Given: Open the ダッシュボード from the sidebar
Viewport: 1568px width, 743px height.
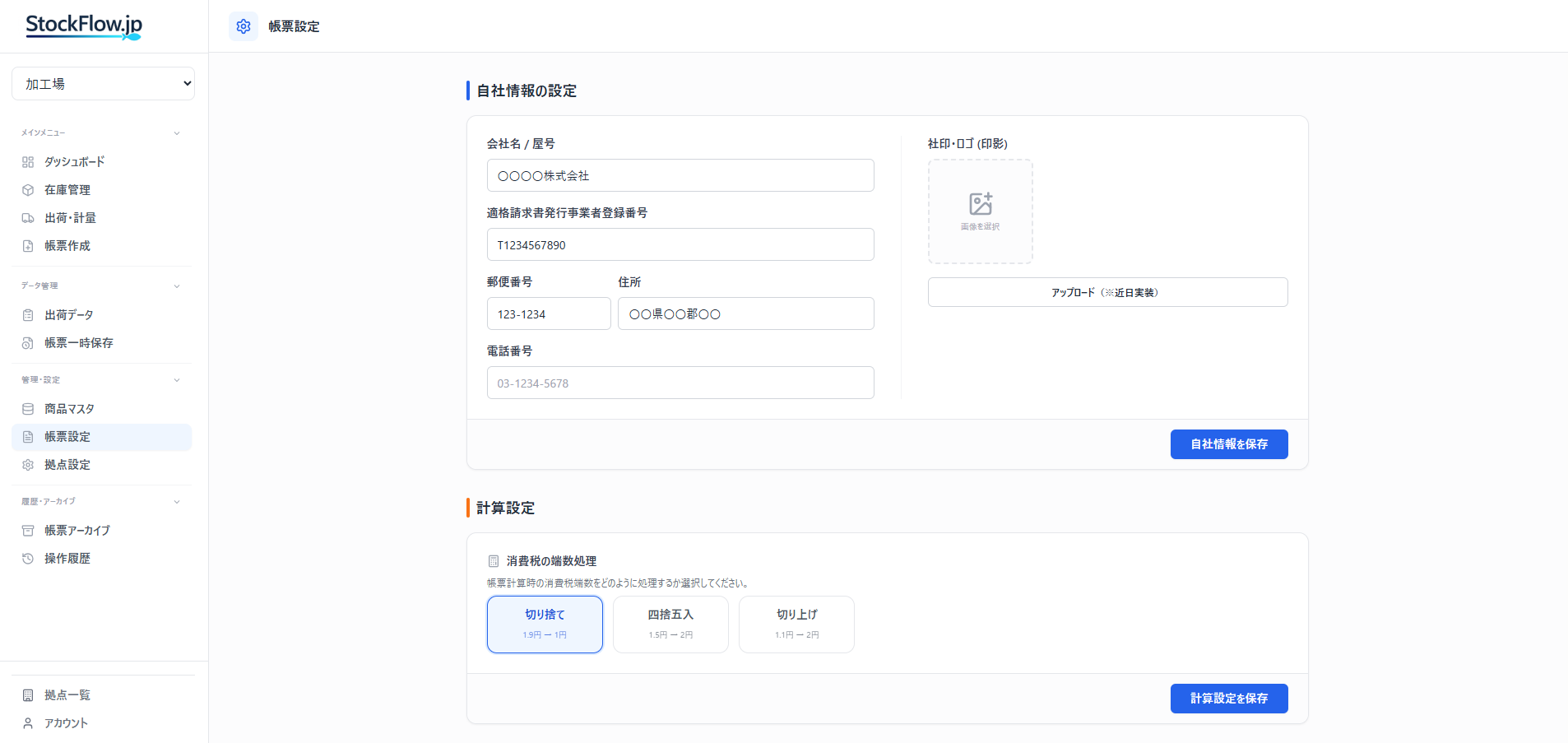Looking at the screenshot, I should [x=73, y=161].
